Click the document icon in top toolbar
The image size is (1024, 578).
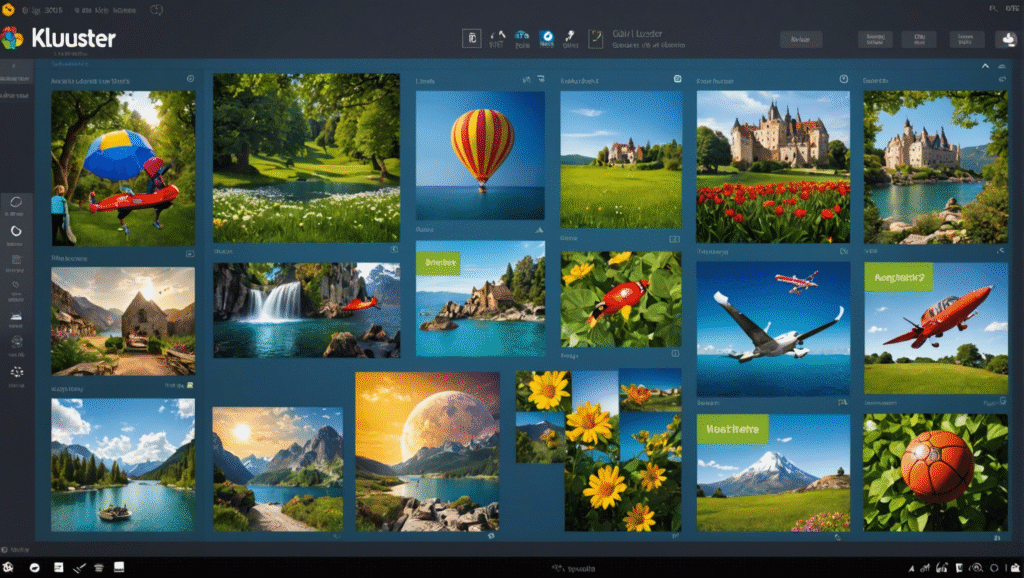click(x=472, y=39)
